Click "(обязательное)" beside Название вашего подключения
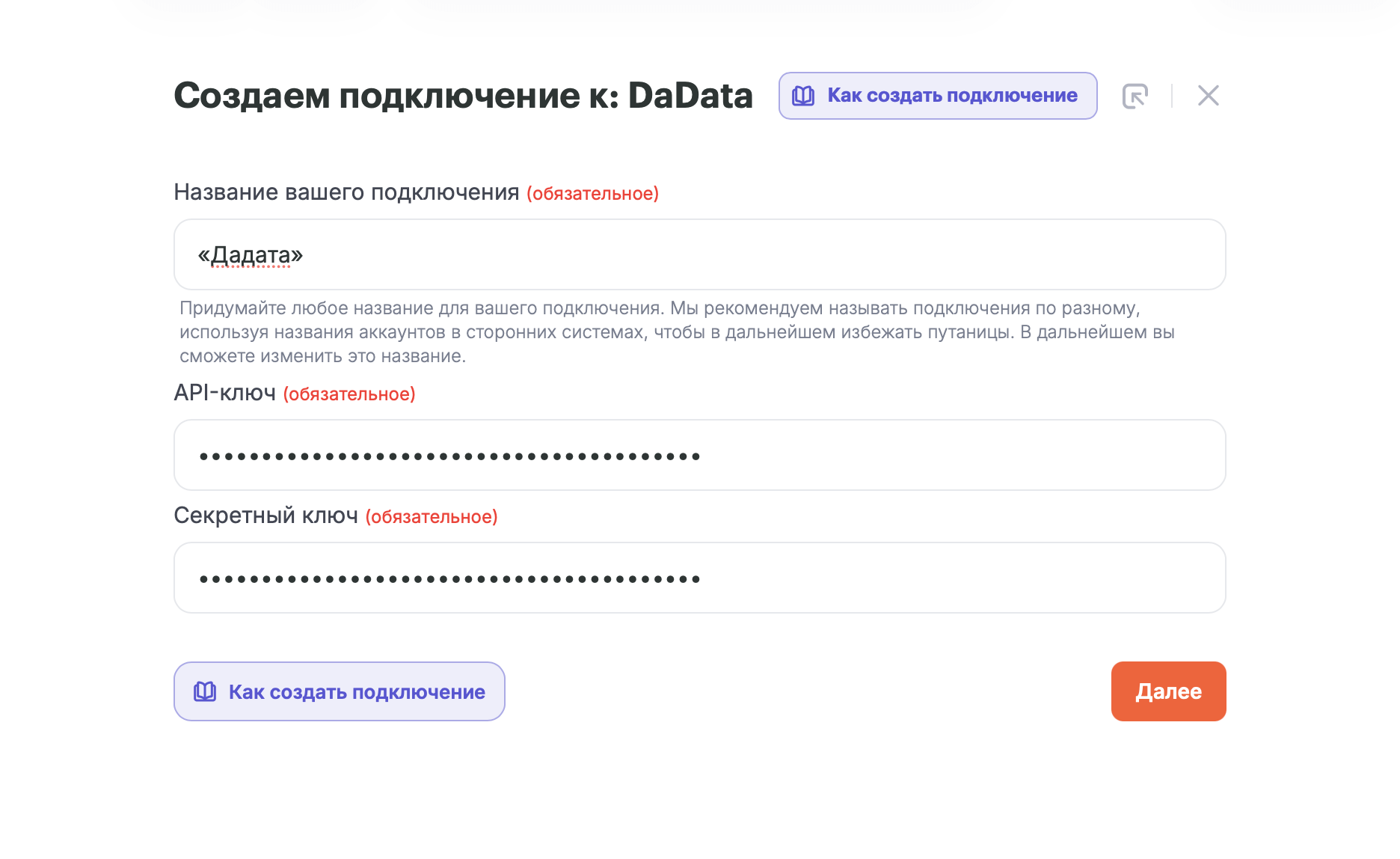1400x859 pixels. tap(593, 194)
